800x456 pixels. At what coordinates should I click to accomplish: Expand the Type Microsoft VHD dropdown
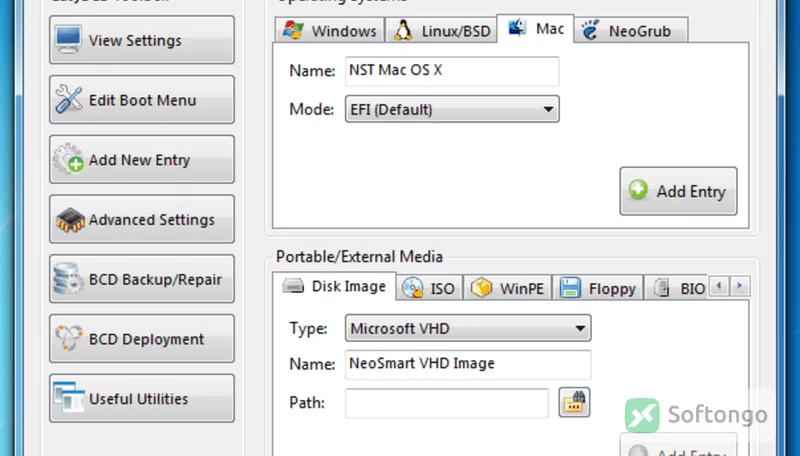[x=468, y=328]
